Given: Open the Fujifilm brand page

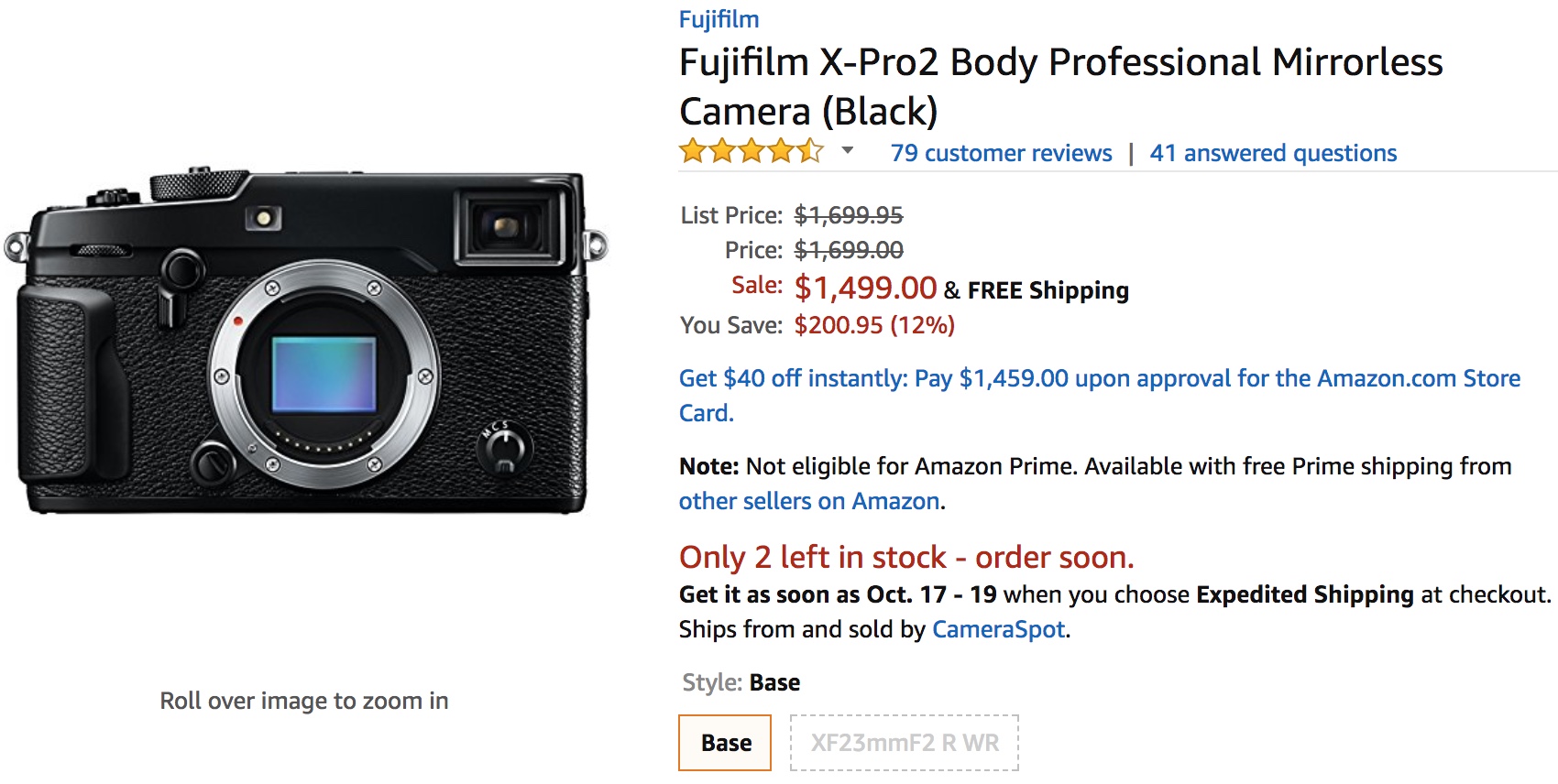Looking at the screenshot, I should pyautogui.click(x=718, y=18).
